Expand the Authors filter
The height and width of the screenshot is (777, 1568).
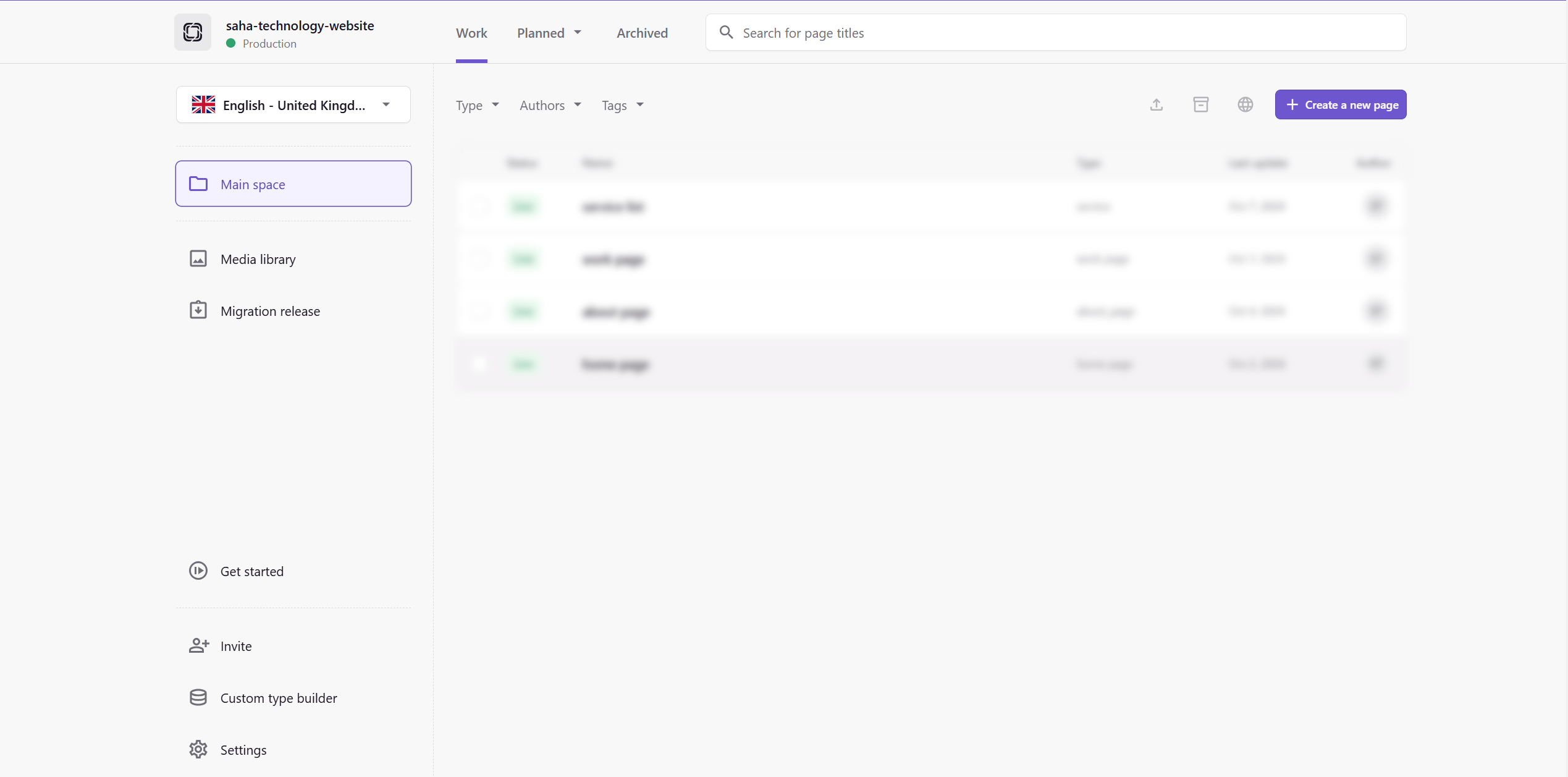click(550, 105)
